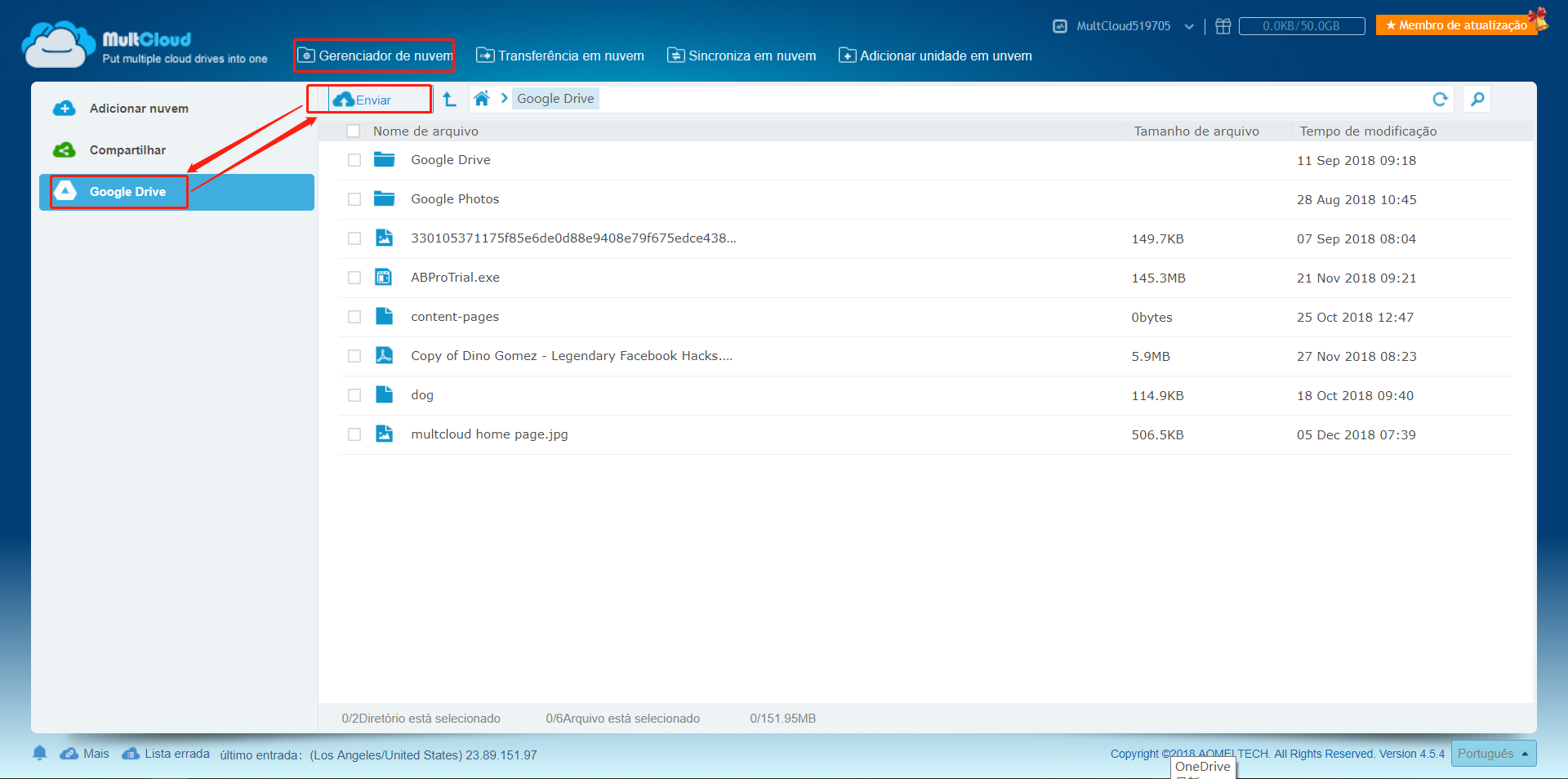Click the storage quota bar 0.0KB/50.0GB
This screenshot has height=779, width=1568.
[x=1302, y=26]
